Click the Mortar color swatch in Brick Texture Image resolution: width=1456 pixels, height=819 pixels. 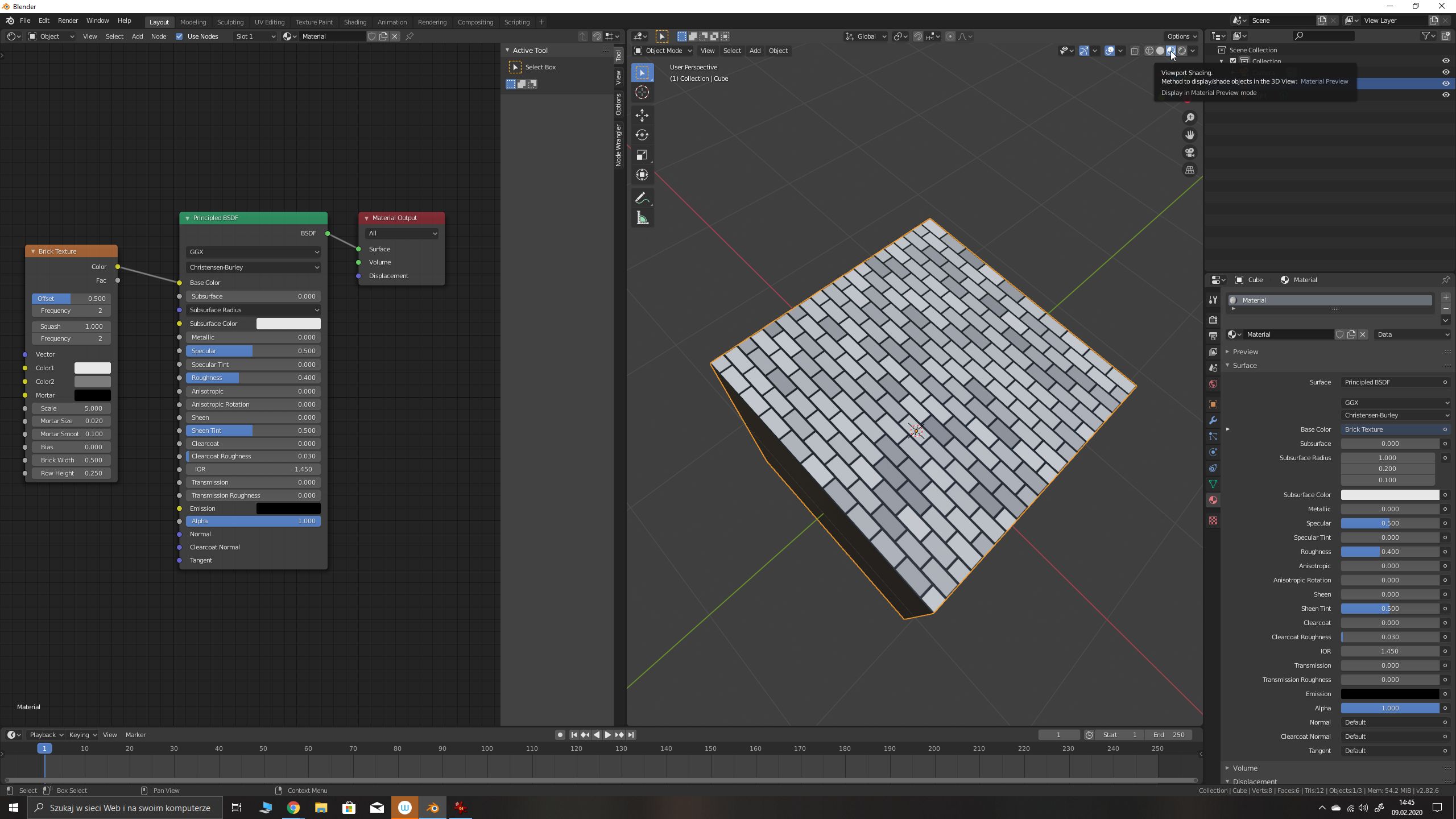point(92,395)
